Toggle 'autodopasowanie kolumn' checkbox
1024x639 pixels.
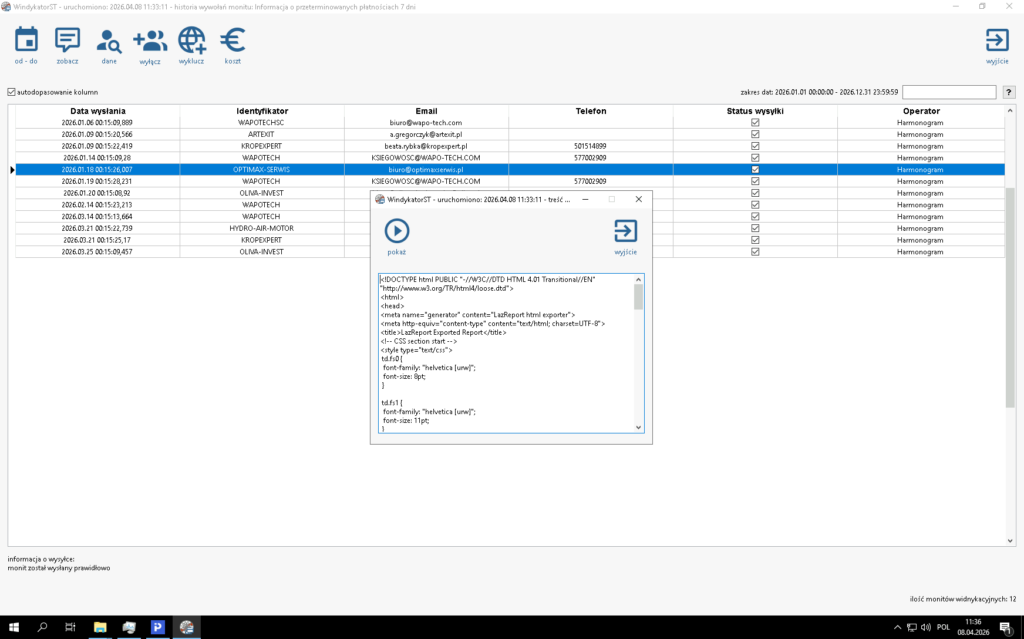click(12, 92)
